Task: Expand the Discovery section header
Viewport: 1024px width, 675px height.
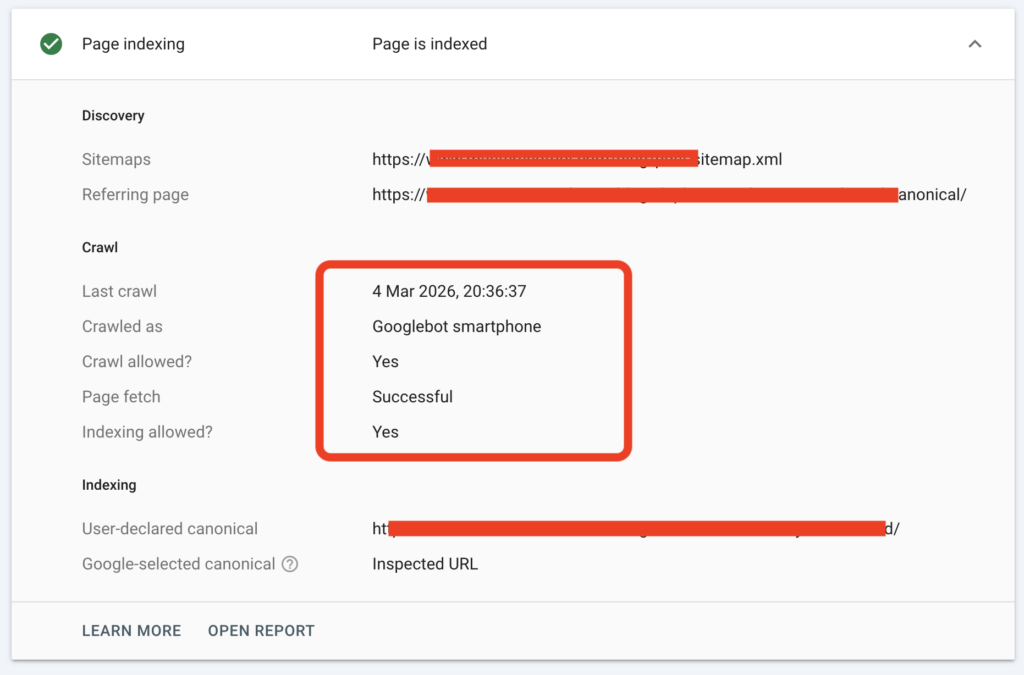Action: tap(113, 115)
